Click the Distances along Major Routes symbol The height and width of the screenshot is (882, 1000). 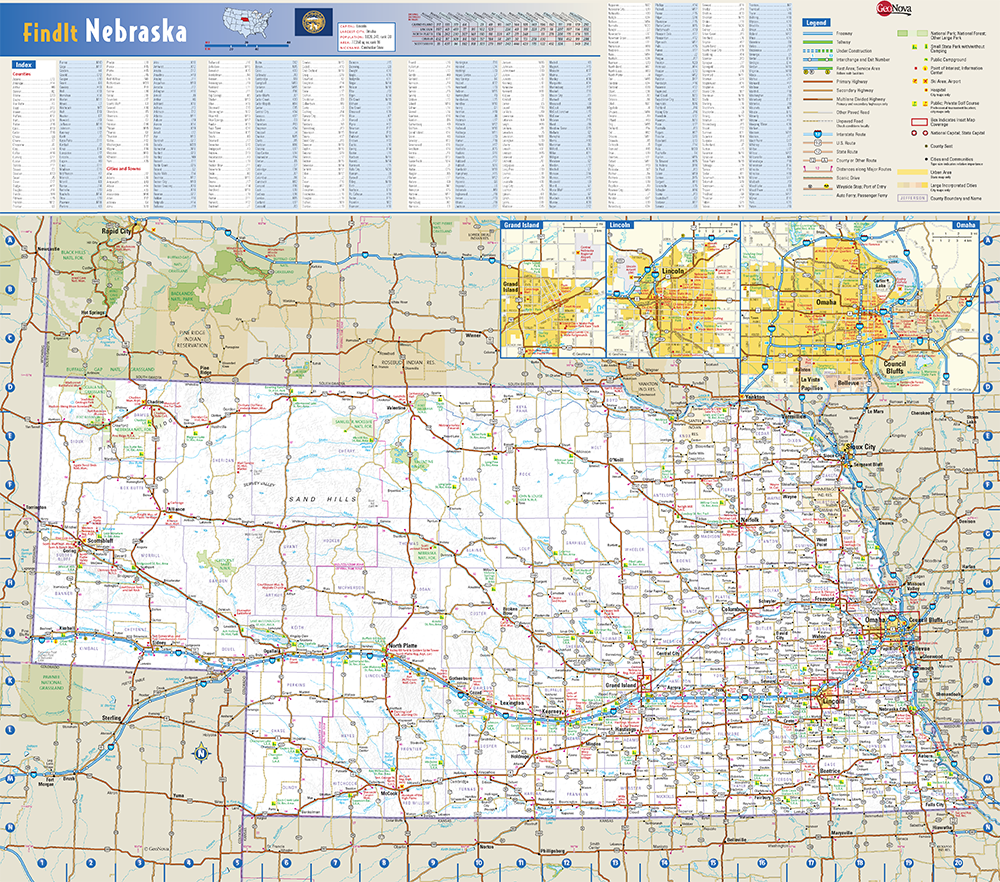coord(818,169)
